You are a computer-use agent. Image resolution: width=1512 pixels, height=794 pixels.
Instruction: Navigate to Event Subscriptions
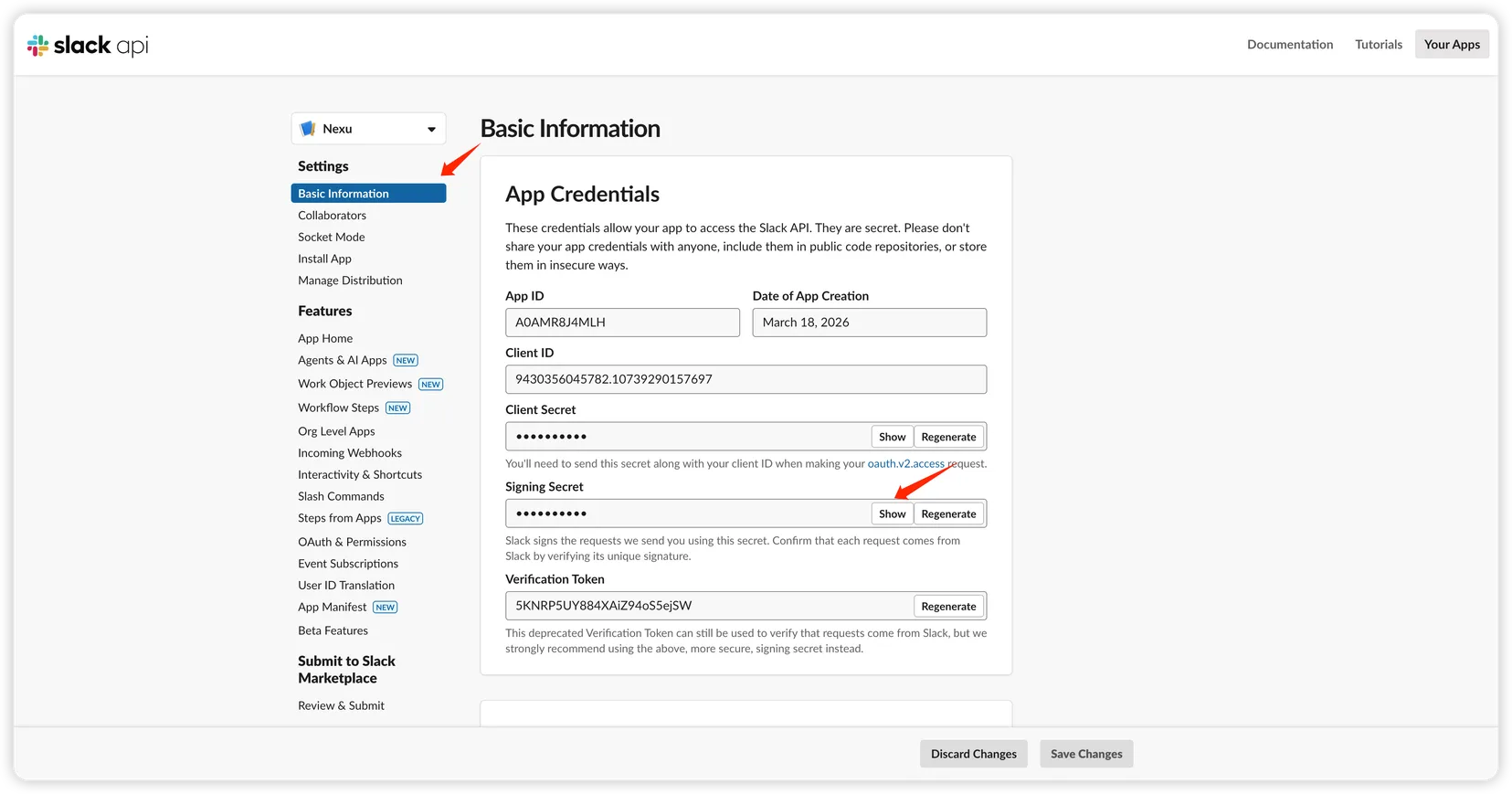[x=347, y=564]
